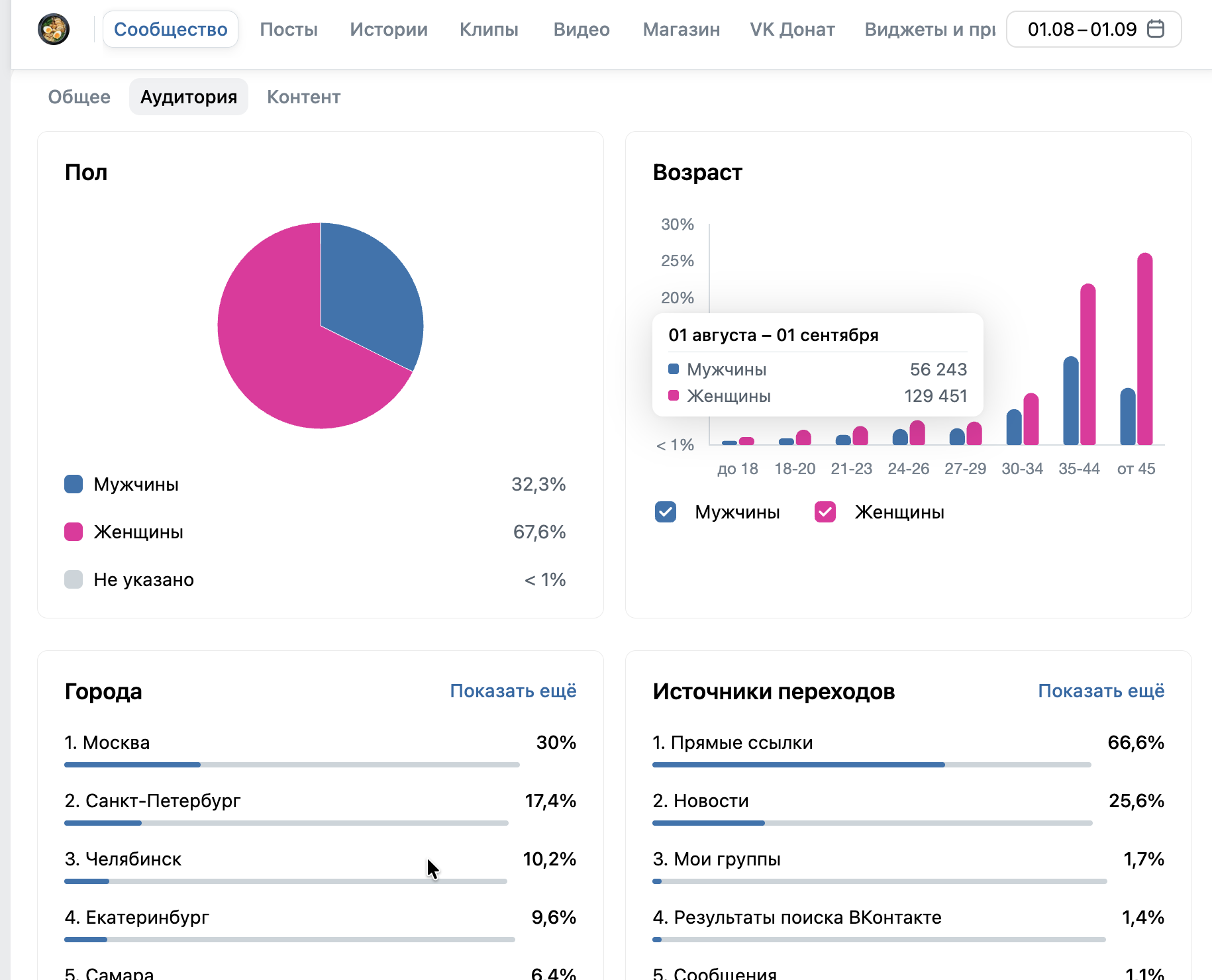Click the pink Женщины legend swatch
The height and width of the screenshot is (980, 1212).
click(74, 532)
